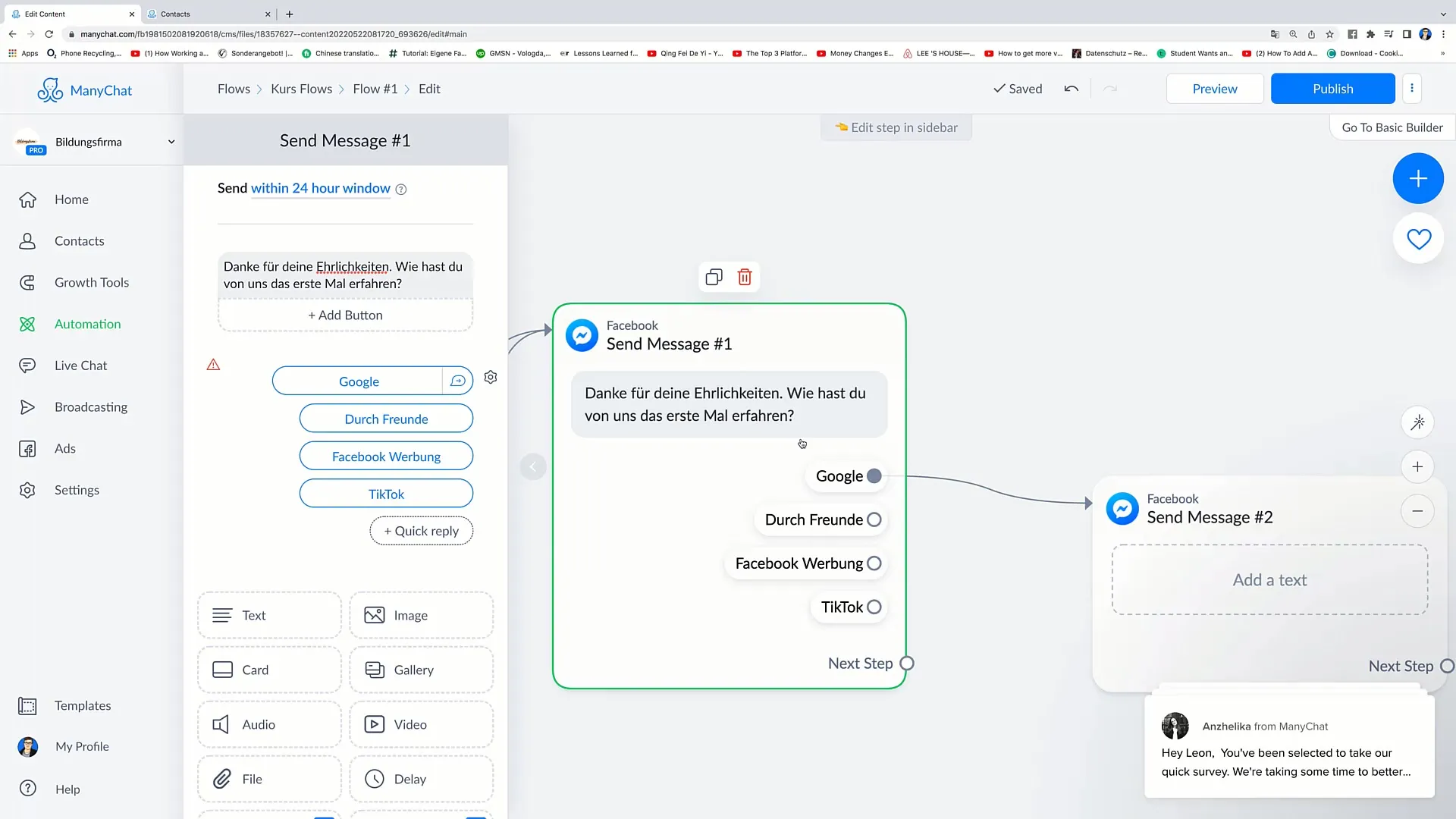This screenshot has height=819, width=1456.
Task: Click the Publish button
Action: (1333, 89)
